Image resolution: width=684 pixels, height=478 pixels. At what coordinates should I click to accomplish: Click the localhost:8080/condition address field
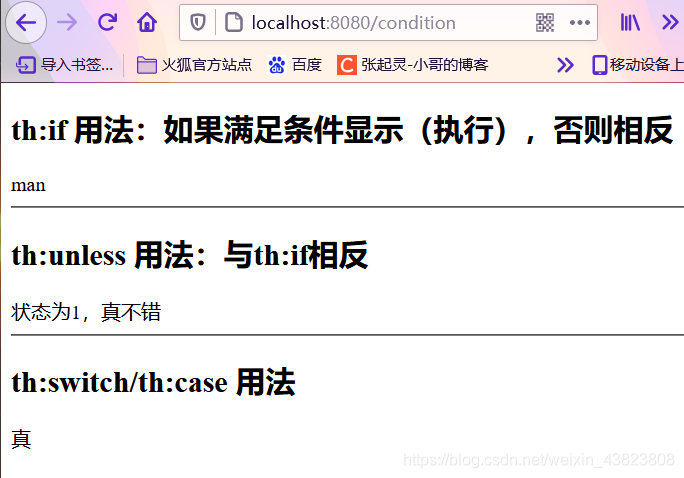tap(353, 23)
